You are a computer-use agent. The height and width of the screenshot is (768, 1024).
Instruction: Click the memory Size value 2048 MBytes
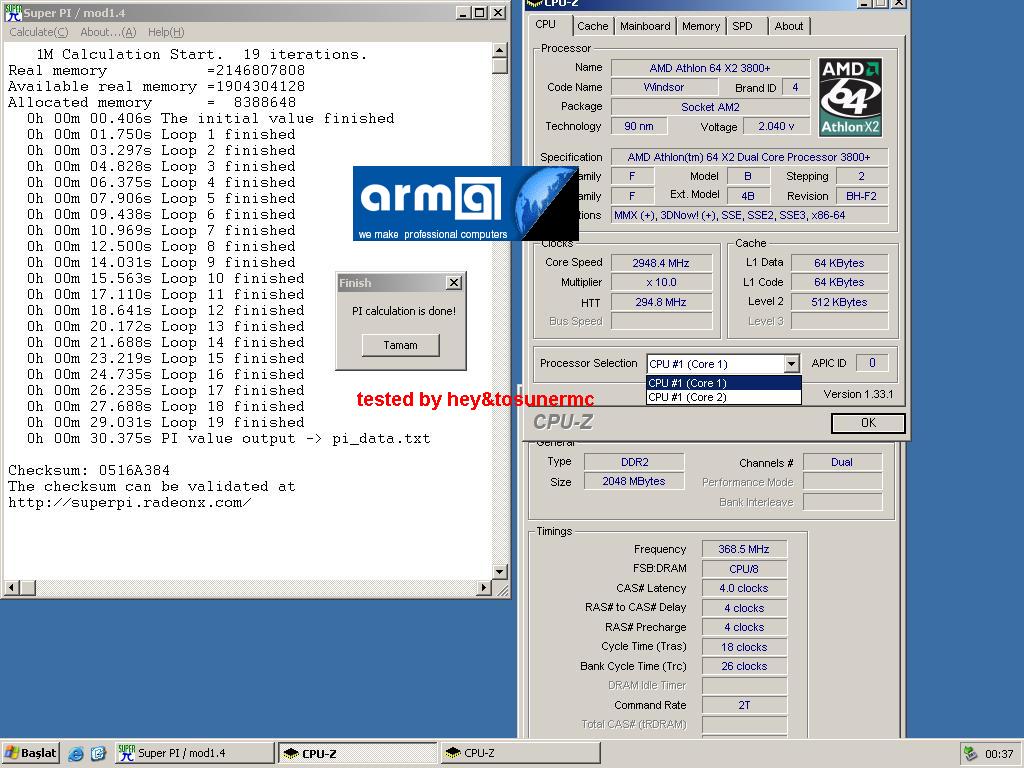click(634, 481)
